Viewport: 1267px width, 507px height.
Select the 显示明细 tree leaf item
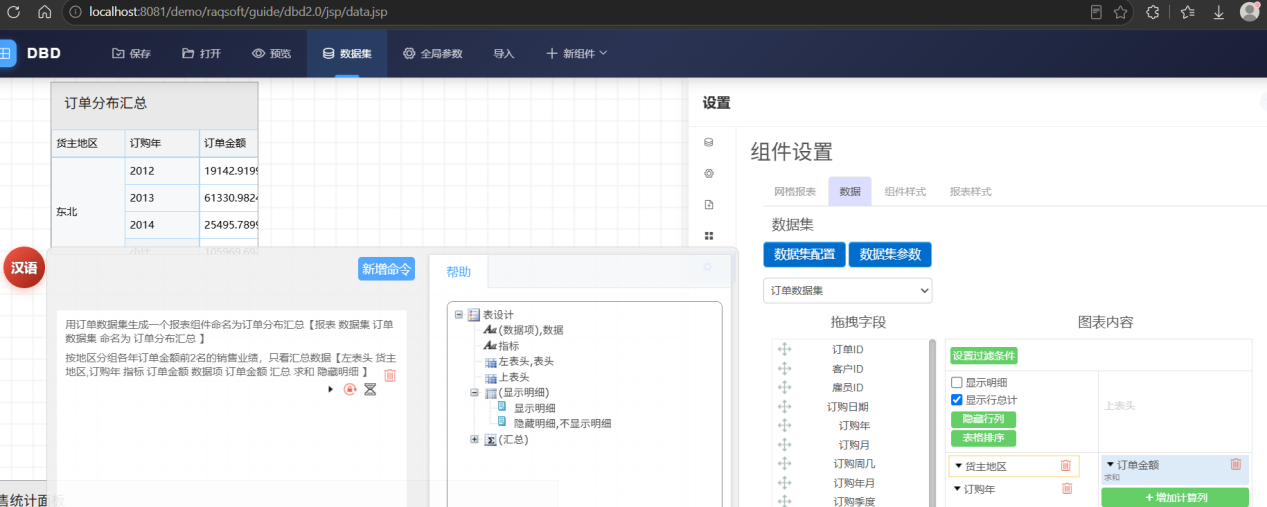click(535, 408)
